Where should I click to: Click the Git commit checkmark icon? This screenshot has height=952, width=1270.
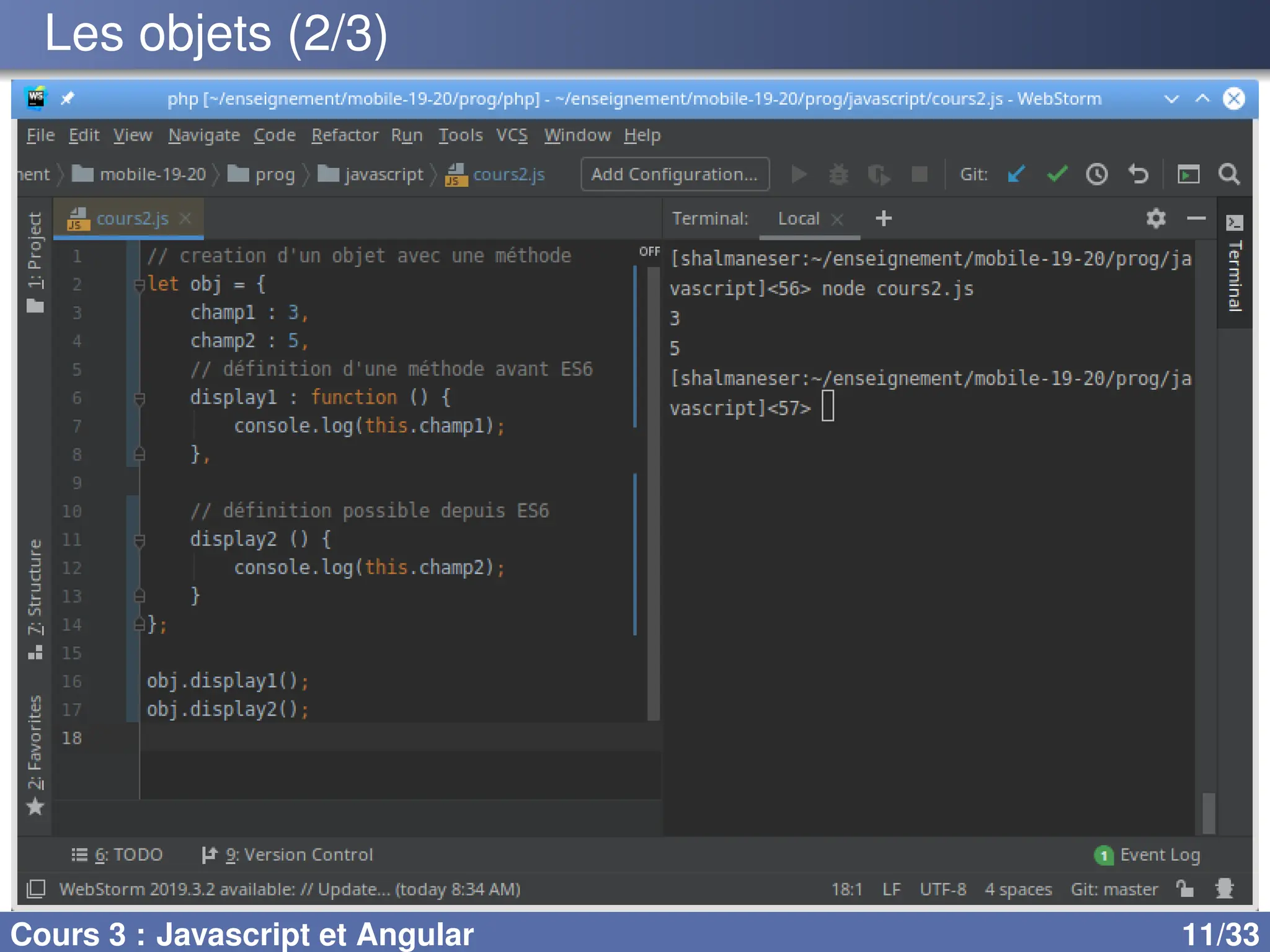[1057, 175]
